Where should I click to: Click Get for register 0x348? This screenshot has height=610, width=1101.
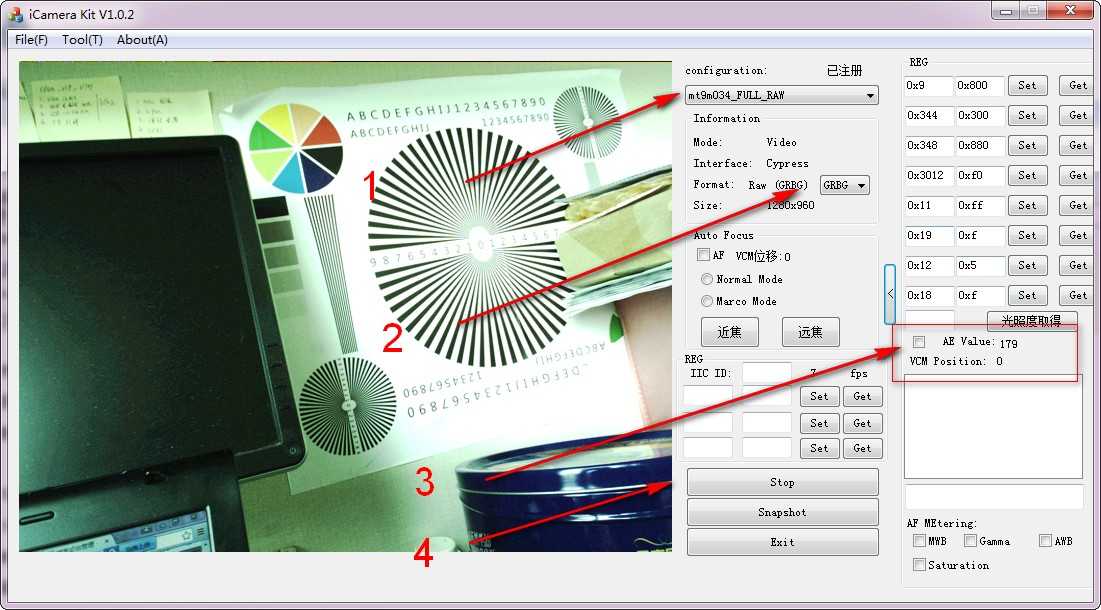tap(1078, 145)
